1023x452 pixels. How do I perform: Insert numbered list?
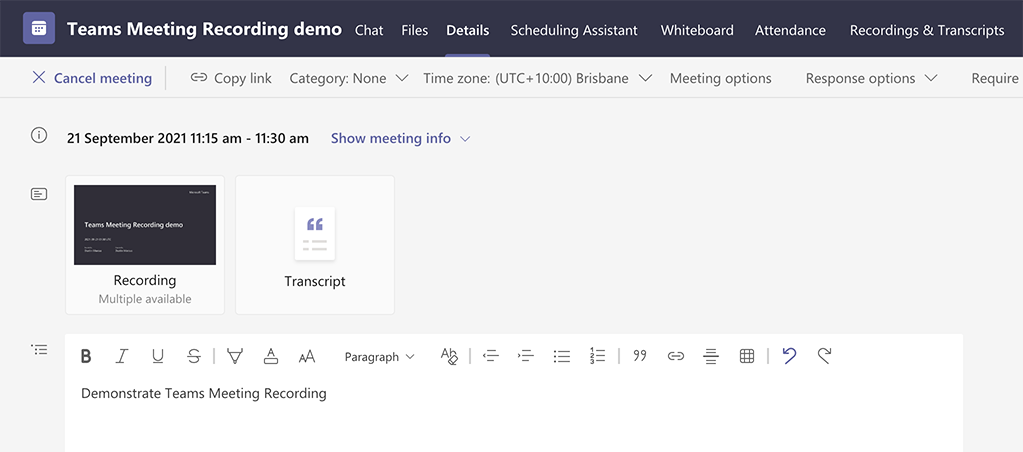597,356
